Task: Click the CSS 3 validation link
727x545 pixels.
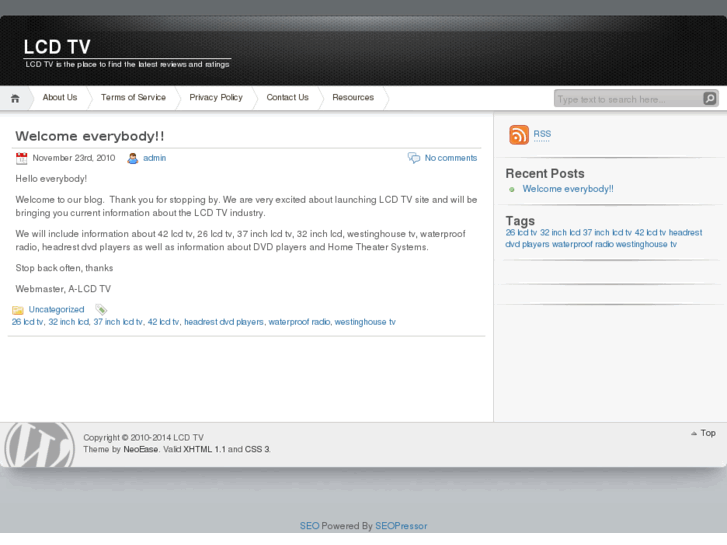Action: (257, 449)
